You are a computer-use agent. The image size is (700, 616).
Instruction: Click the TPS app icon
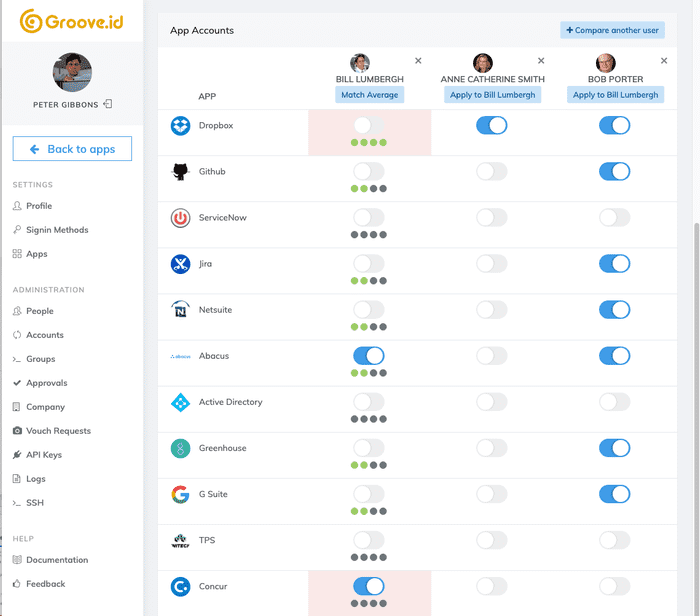click(x=180, y=541)
